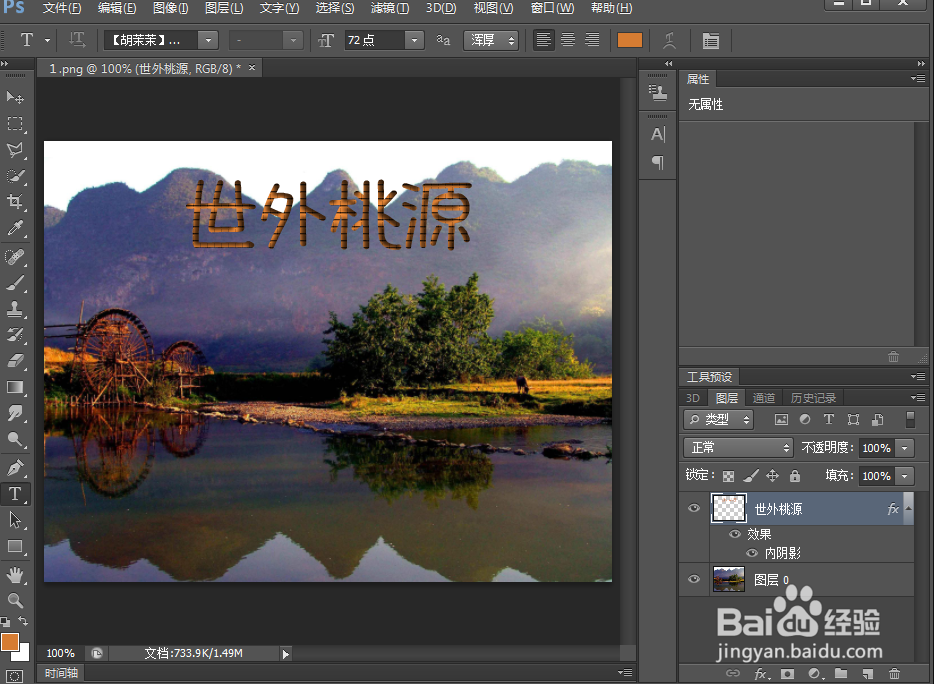This screenshot has width=934, height=684.
Task: Toggle pixel layer filter
Action: coord(781,419)
